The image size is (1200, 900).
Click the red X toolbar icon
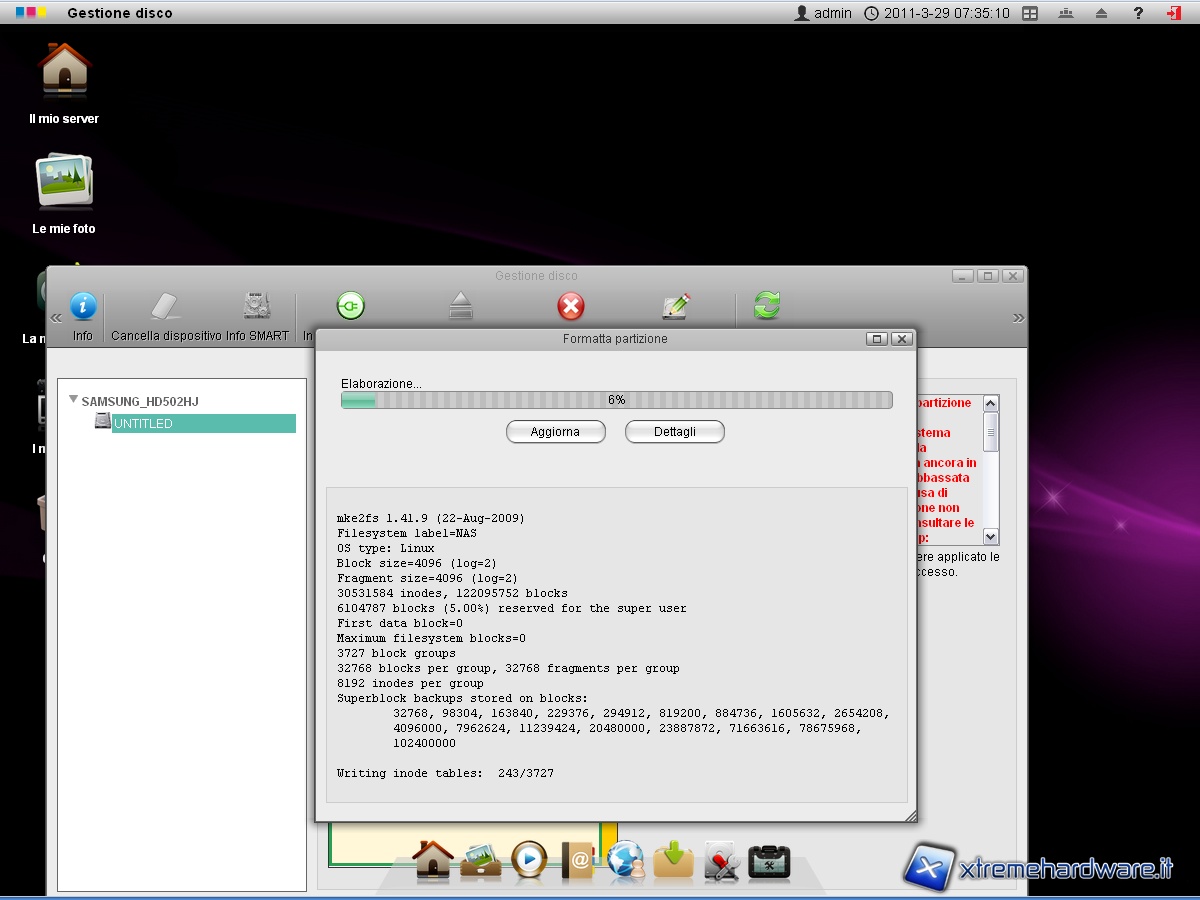[x=571, y=306]
